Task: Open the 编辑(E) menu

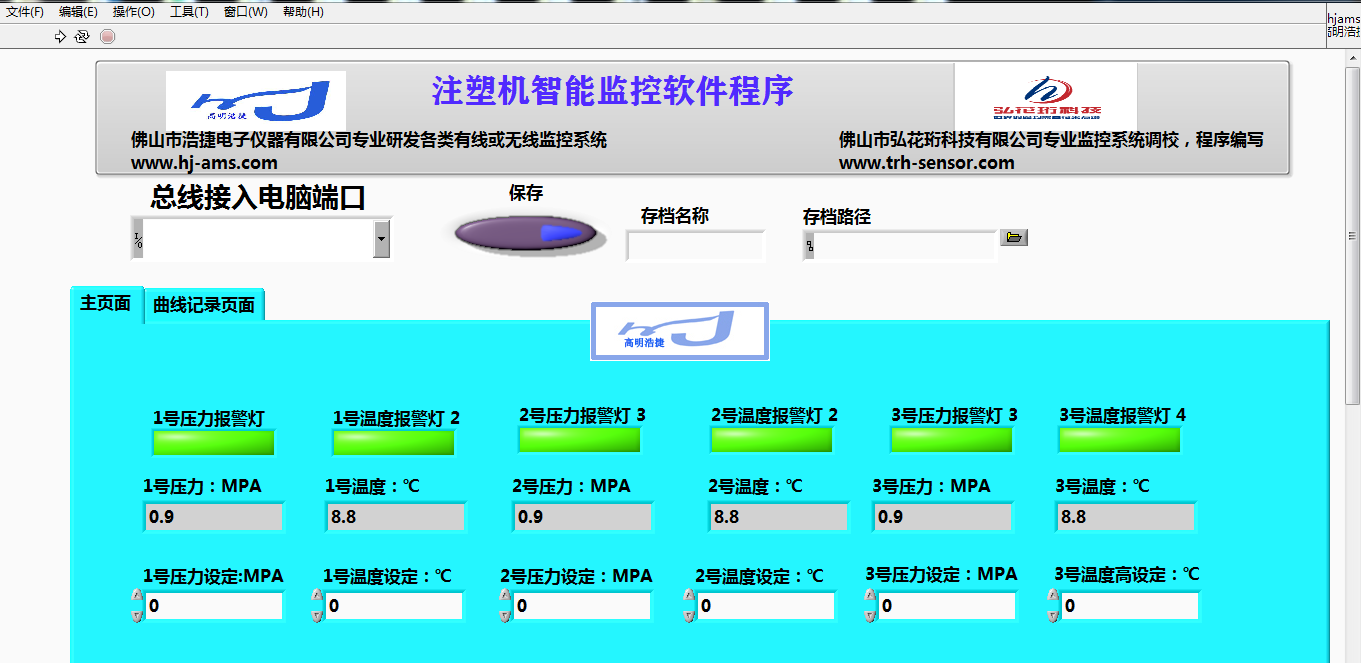Action: (x=79, y=12)
